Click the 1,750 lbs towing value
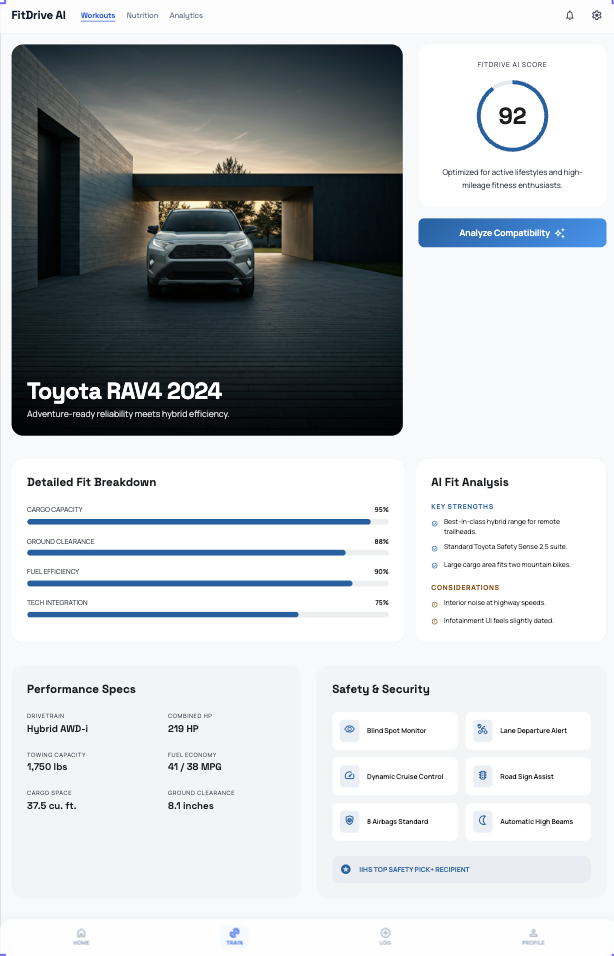The image size is (614, 956). (47, 767)
